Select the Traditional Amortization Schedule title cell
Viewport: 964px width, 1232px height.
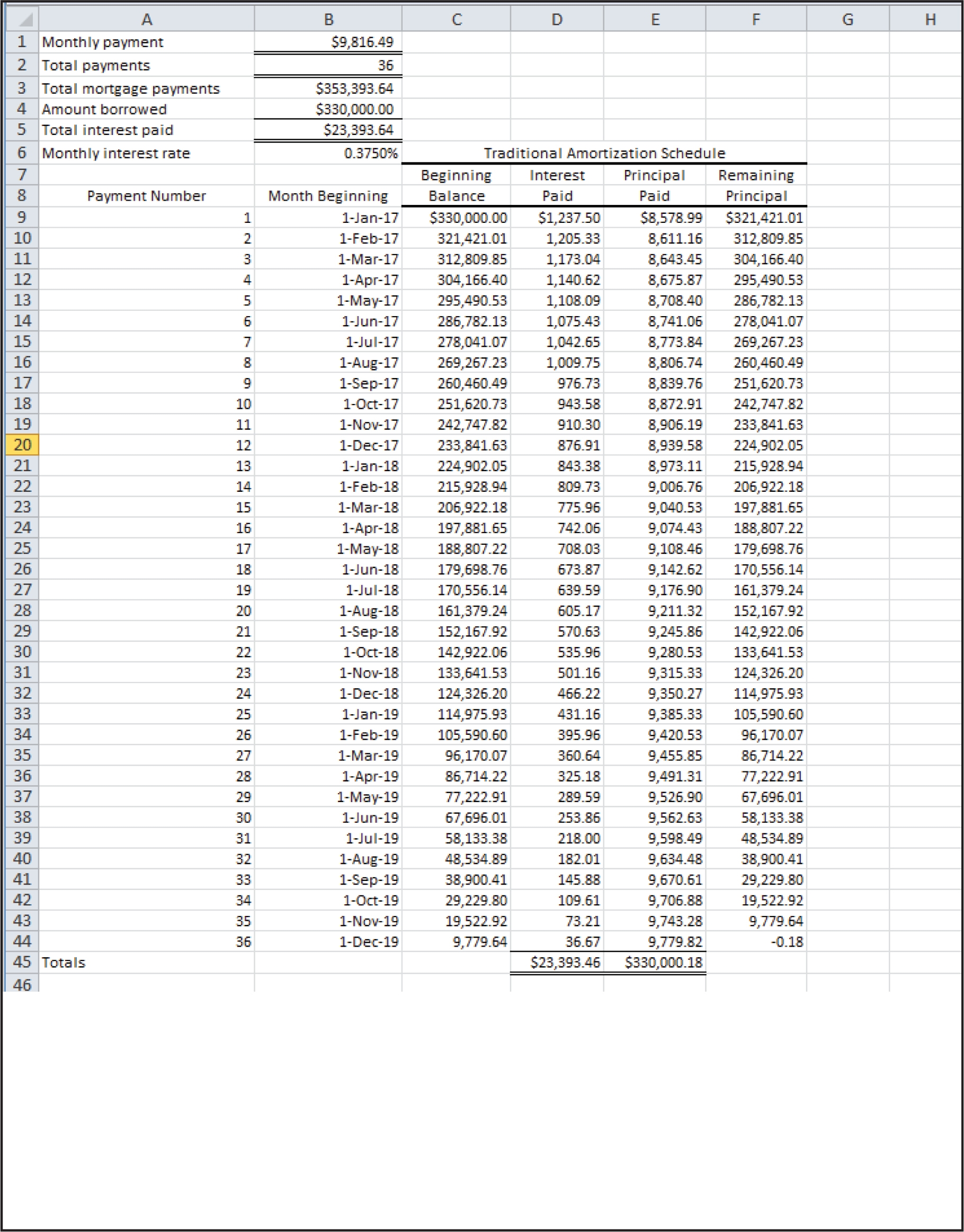605,153
